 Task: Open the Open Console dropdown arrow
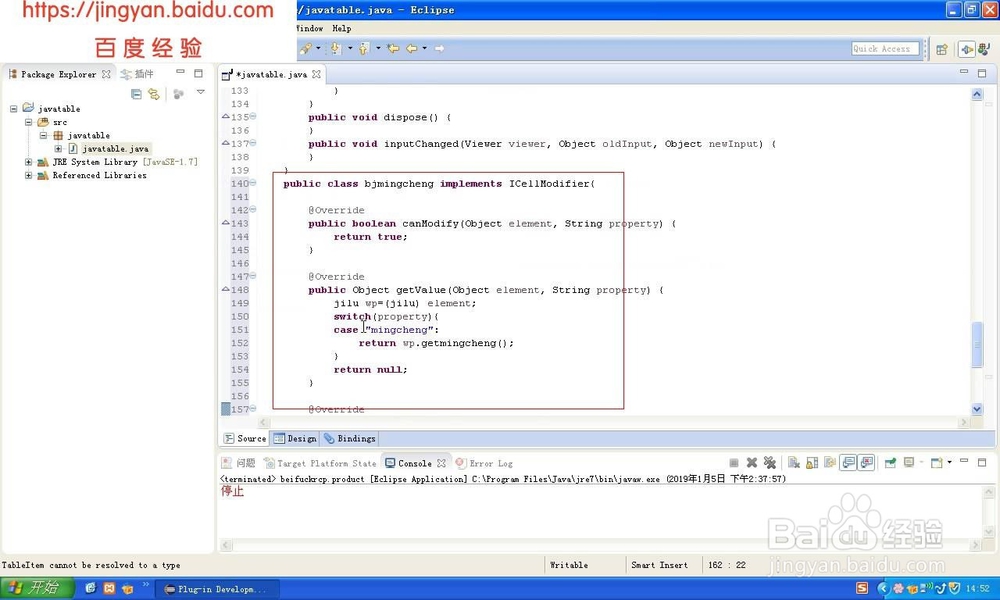click(949, 463)
